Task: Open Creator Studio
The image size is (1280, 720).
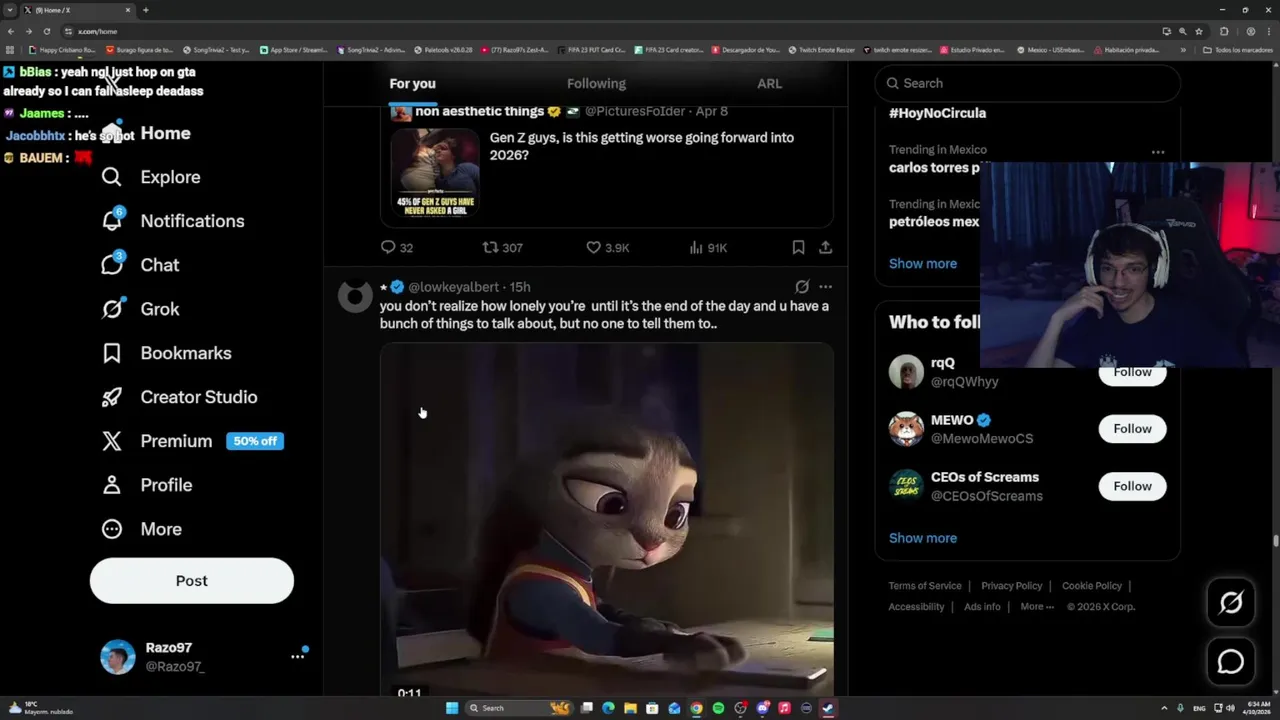Action: [179, 397]
